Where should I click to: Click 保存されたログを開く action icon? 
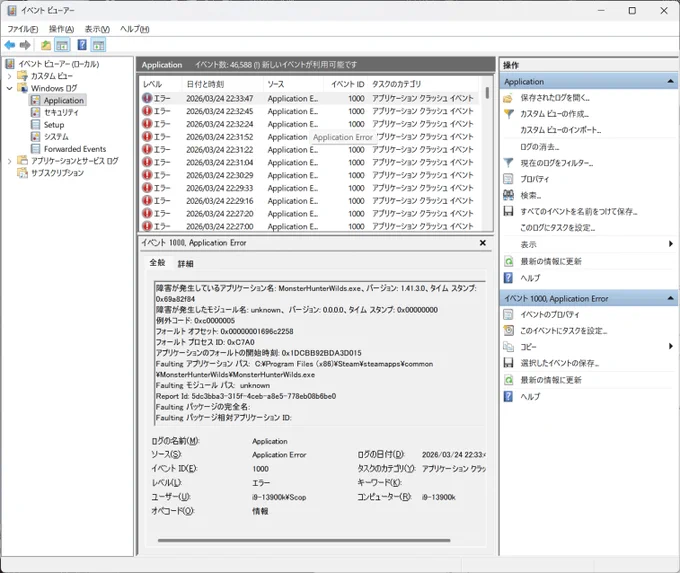coord(508,98)
